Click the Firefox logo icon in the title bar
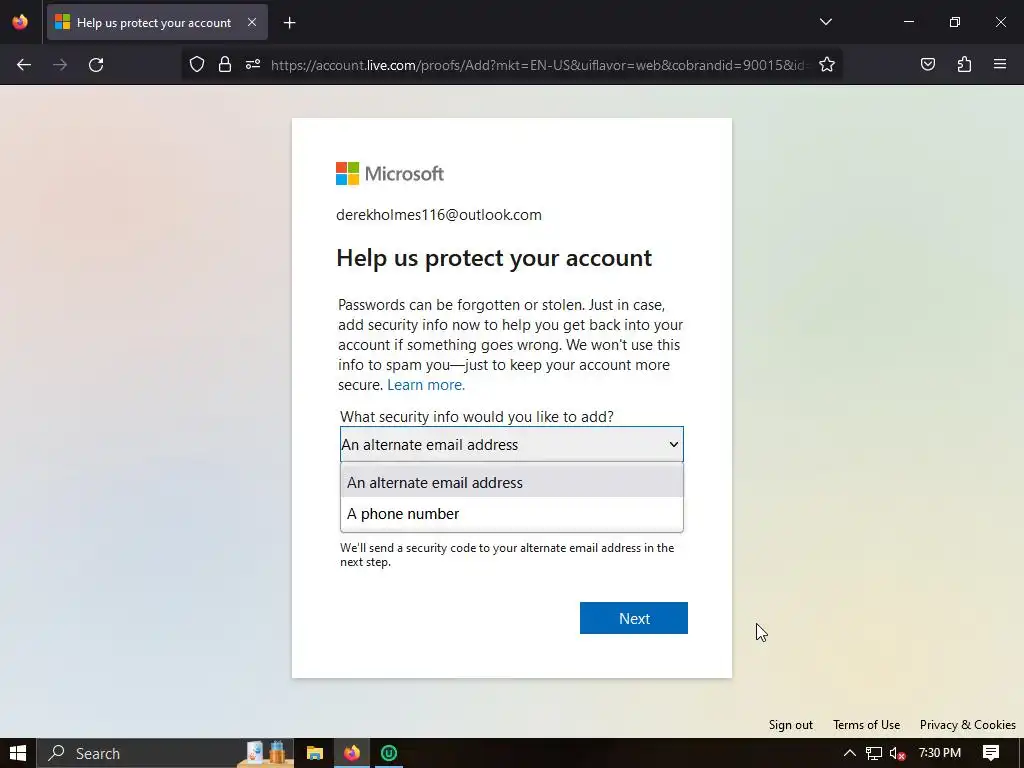 tap(20, 22)
